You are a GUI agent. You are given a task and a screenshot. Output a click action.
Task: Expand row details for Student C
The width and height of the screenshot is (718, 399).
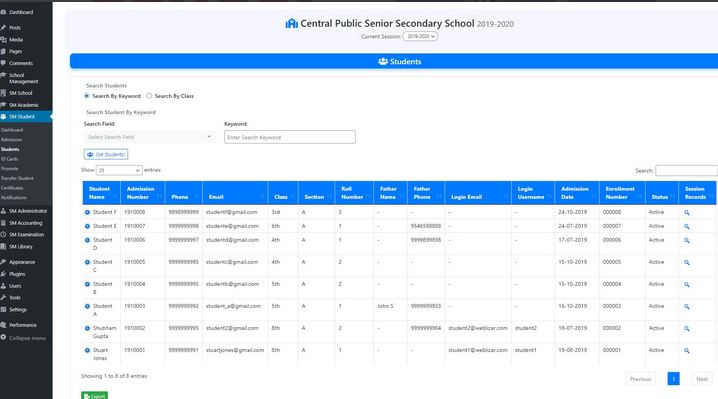tap(87, 262)
